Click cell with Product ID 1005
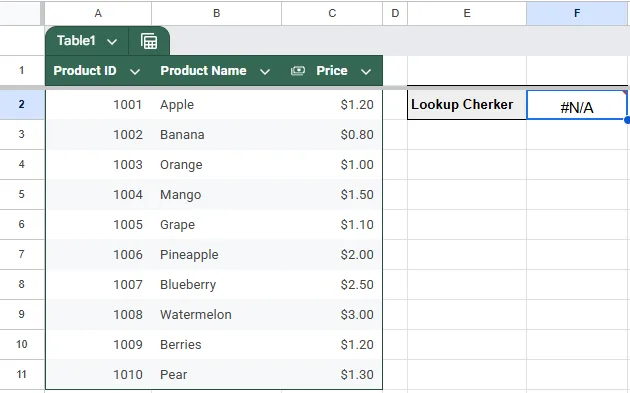 click(x=98, y=225)
